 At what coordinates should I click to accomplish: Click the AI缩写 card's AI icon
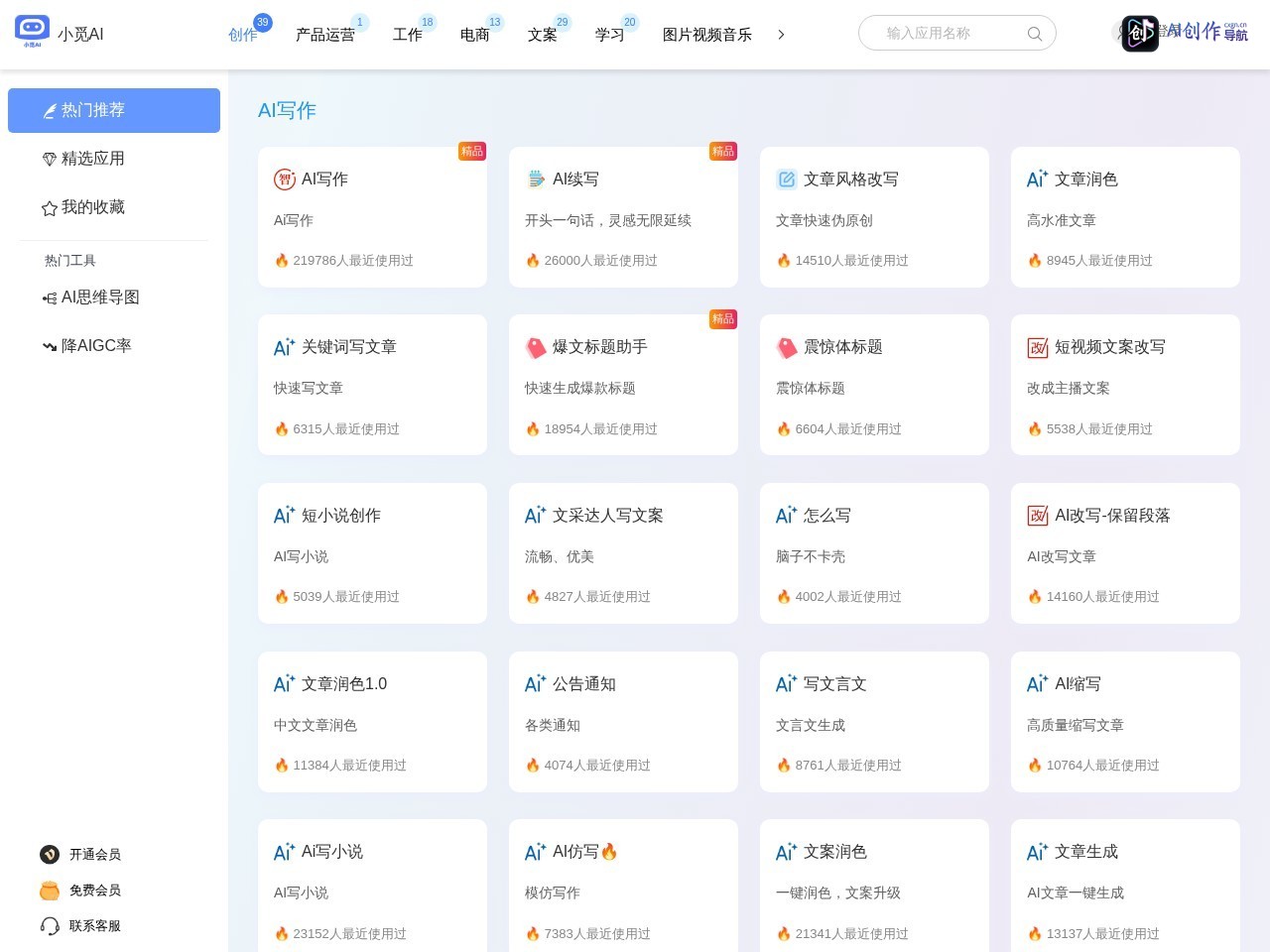(x=1038, y=684)
